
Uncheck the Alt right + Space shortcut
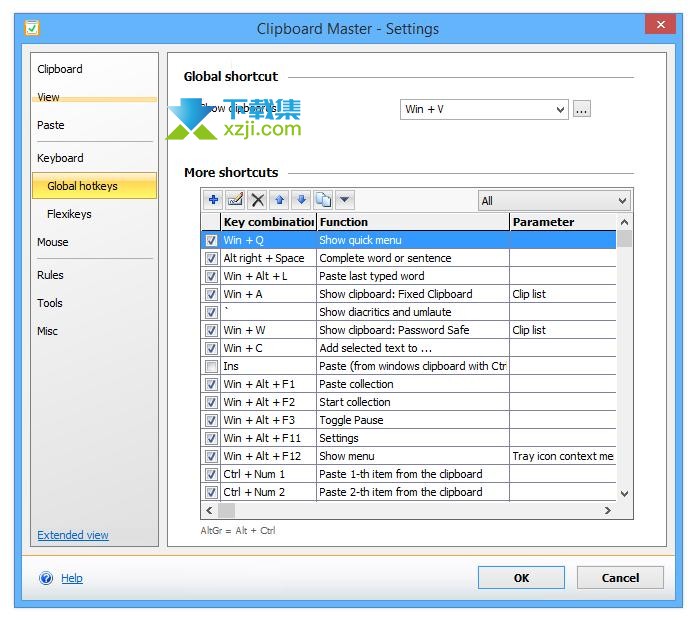click(x=211, y=258)
